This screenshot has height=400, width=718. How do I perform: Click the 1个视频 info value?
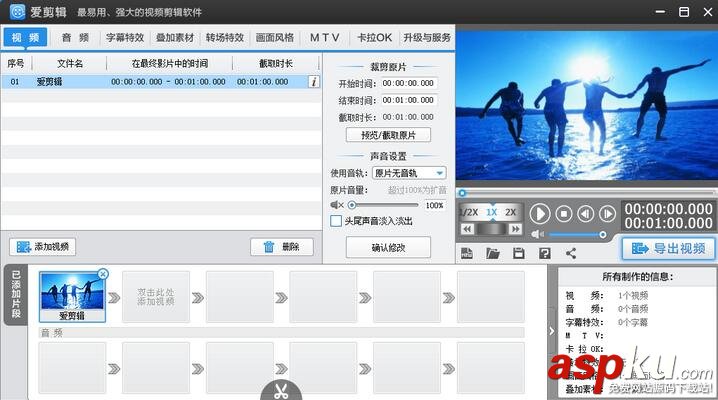(633, 296)
